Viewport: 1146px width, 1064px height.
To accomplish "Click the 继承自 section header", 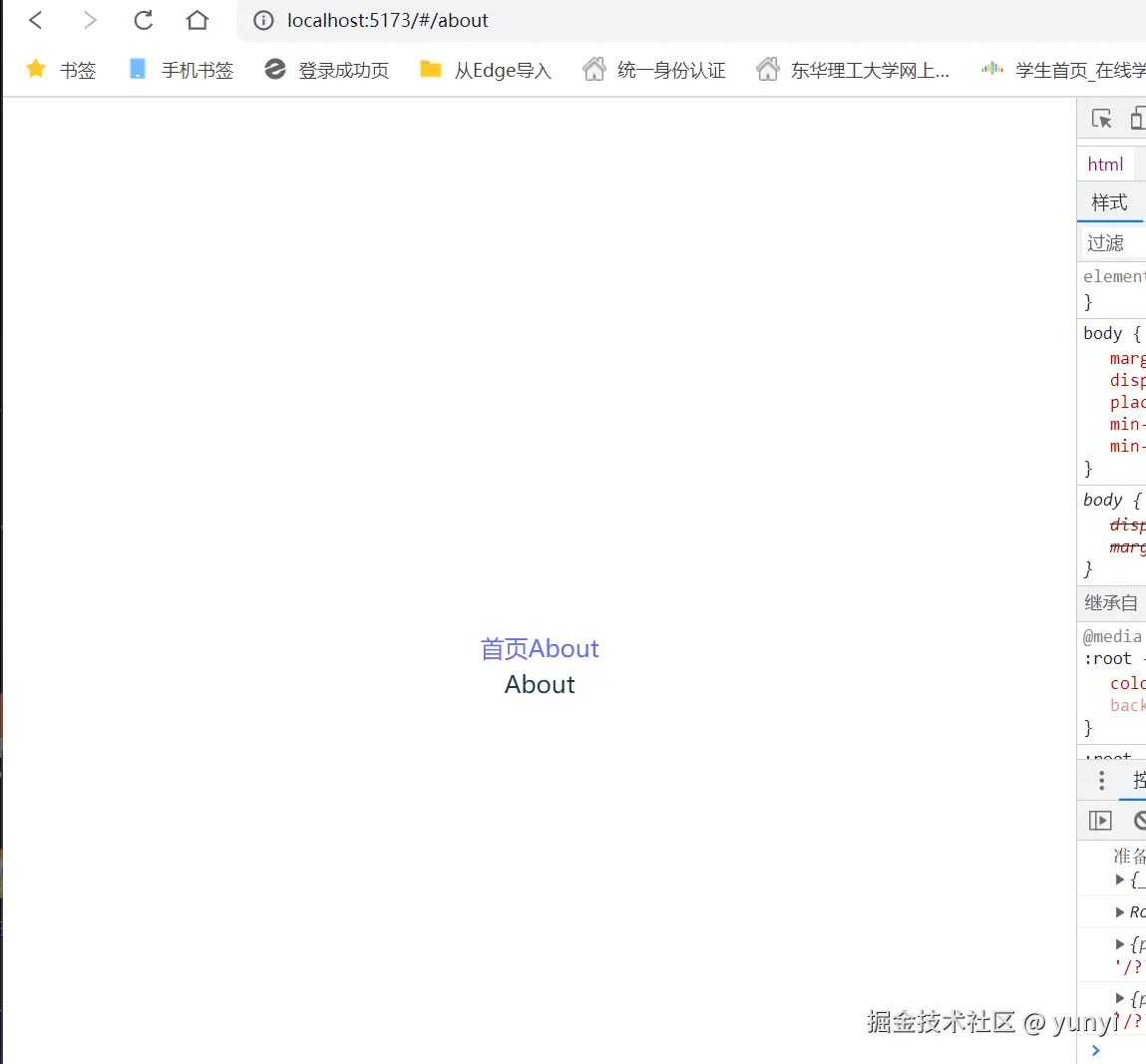I will click(x=1111, y=603).
